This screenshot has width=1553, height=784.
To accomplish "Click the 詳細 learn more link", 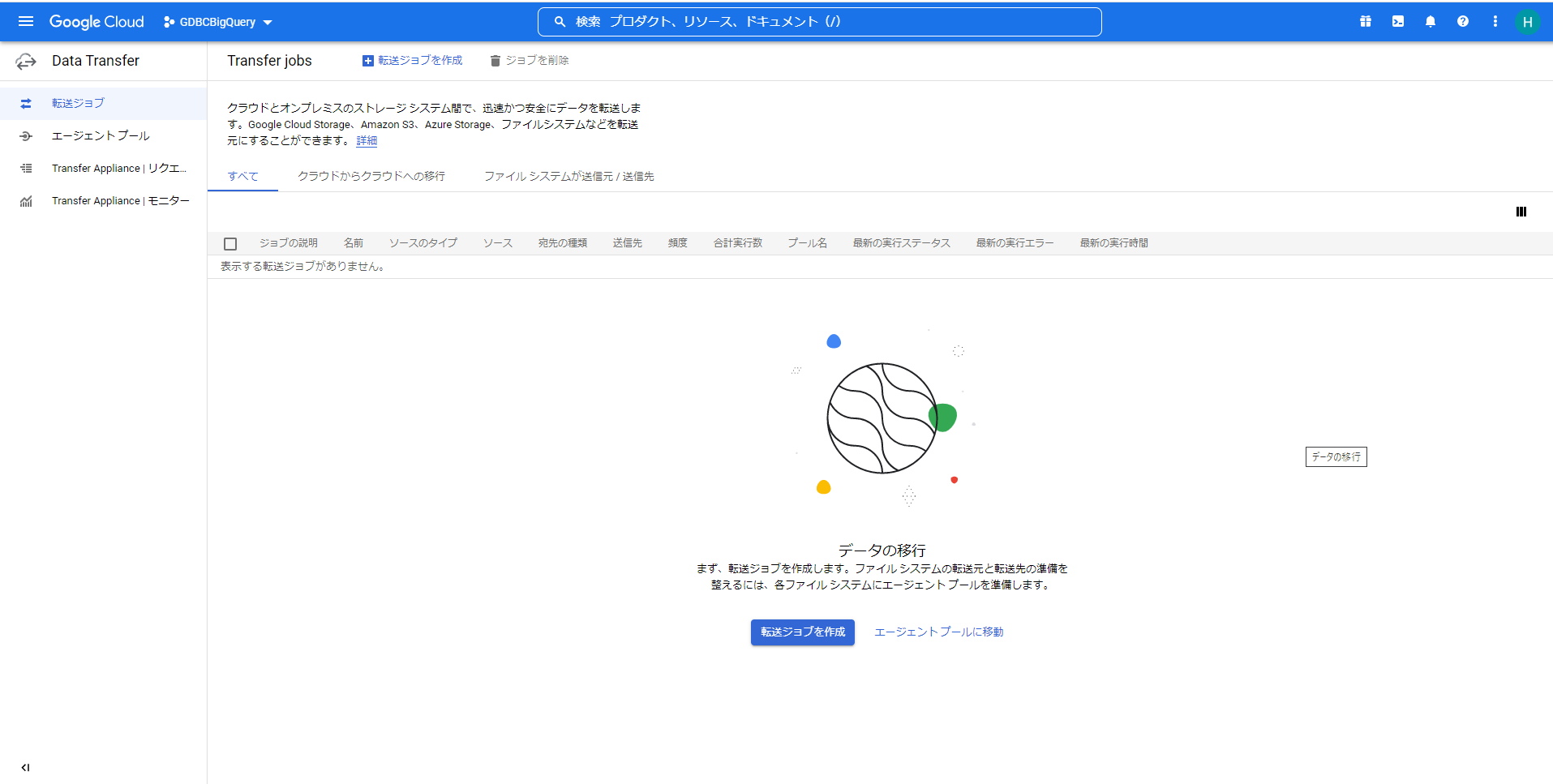I will [367, 140].
